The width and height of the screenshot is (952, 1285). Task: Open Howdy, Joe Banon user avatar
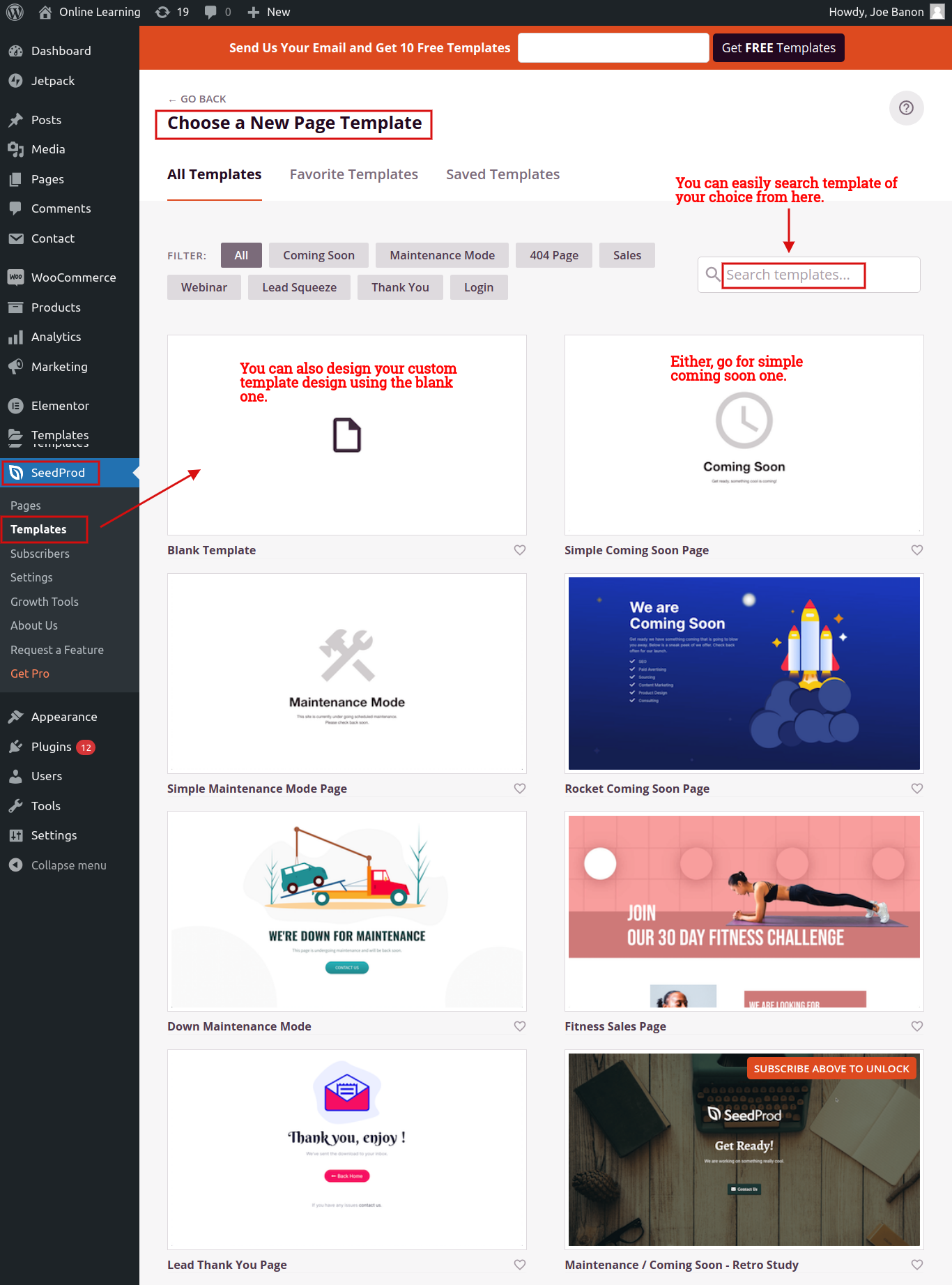click(937, 12)
